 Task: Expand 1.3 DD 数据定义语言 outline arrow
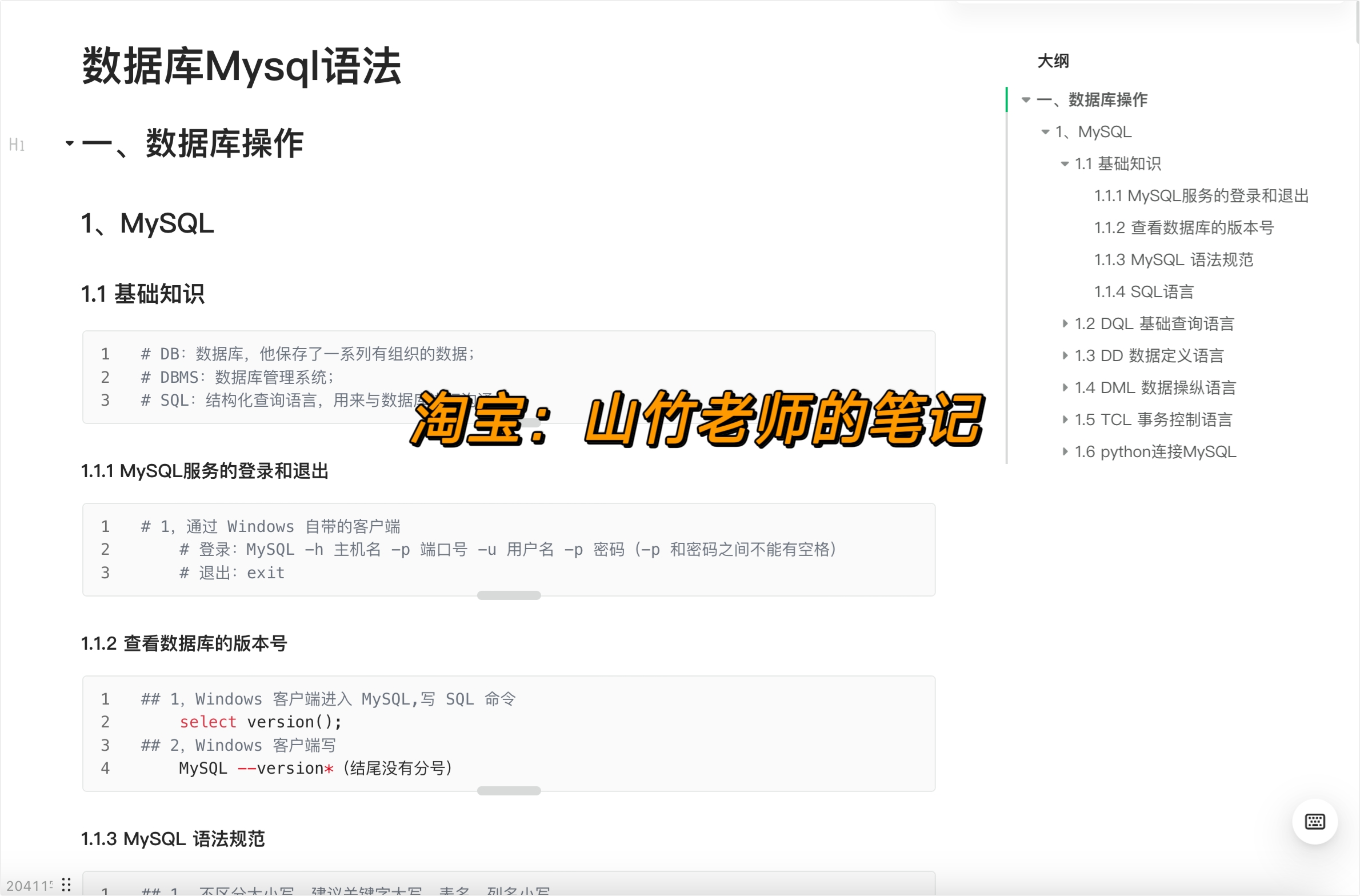1065,355
